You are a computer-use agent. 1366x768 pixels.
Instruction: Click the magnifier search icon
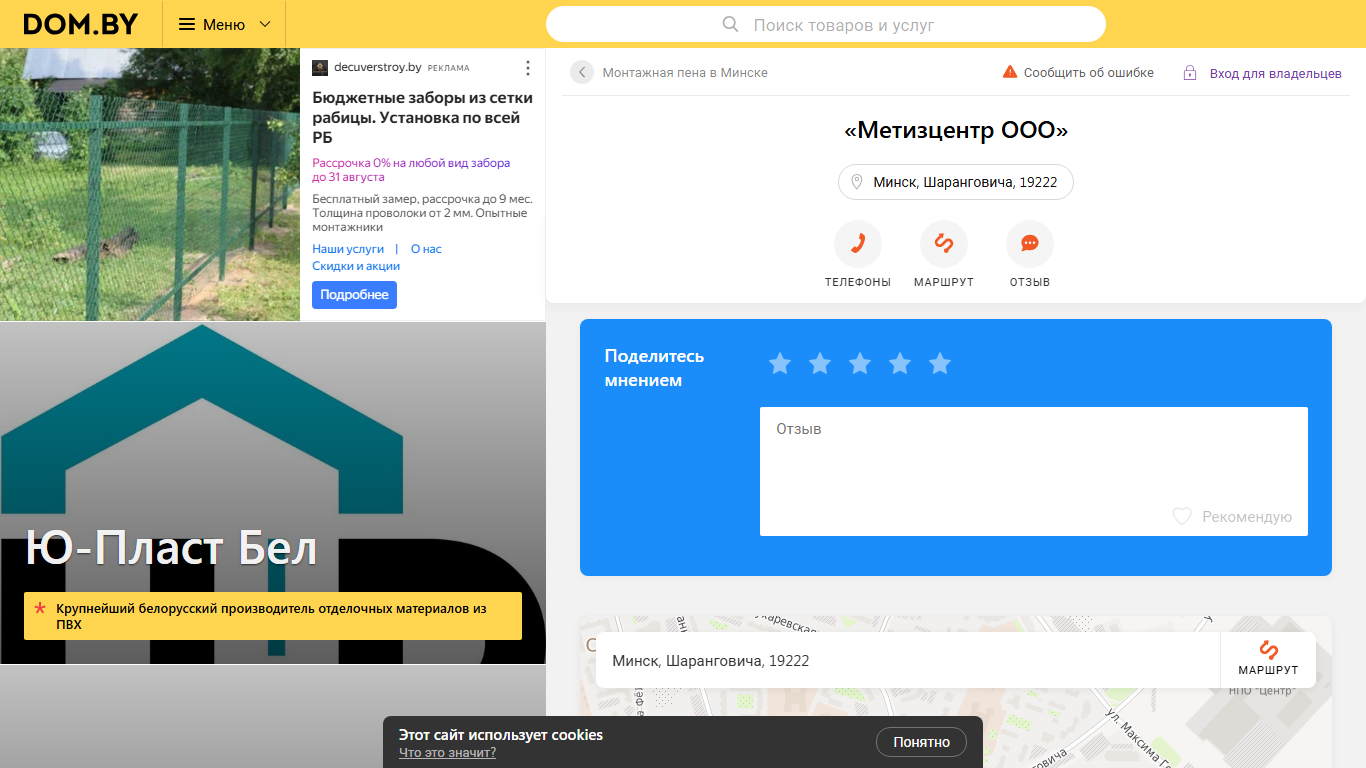pos(730,24)
